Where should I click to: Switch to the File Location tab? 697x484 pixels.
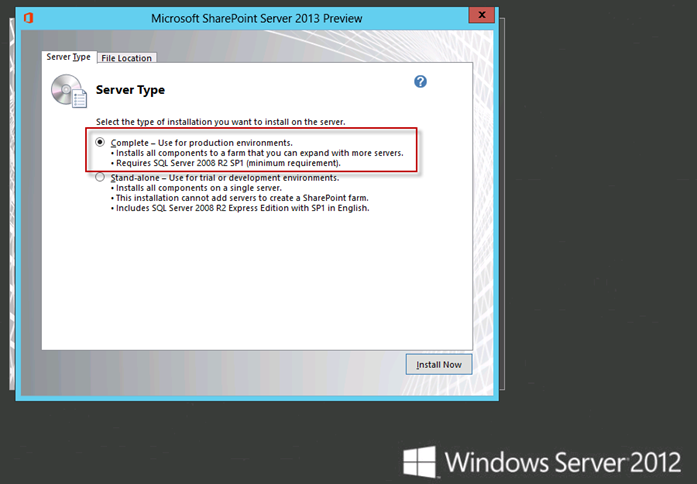pos(126,58)
